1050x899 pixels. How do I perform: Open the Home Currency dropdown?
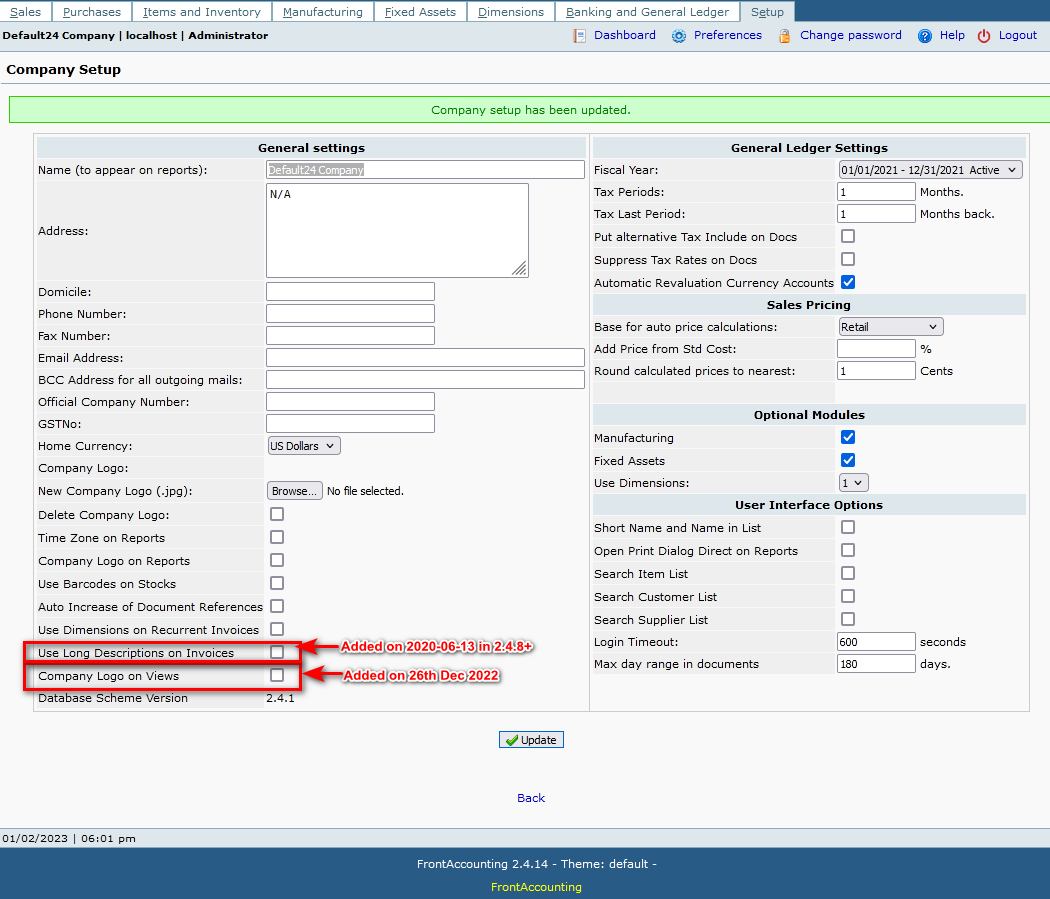click(304, 446)
